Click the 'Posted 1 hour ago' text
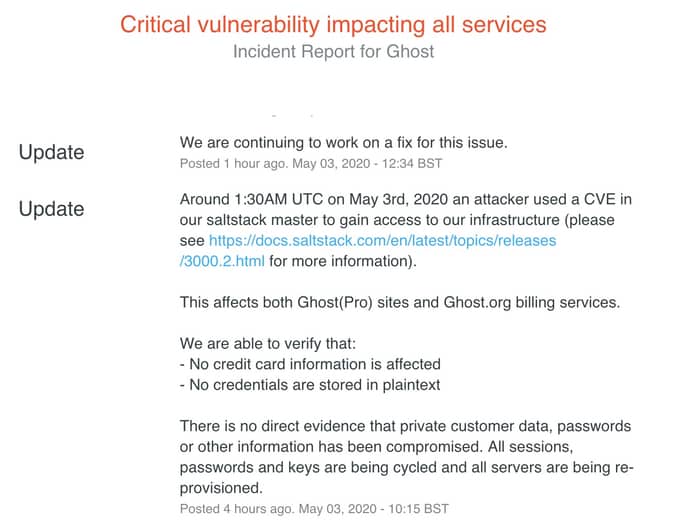700x526 pixels. [233, 163]
